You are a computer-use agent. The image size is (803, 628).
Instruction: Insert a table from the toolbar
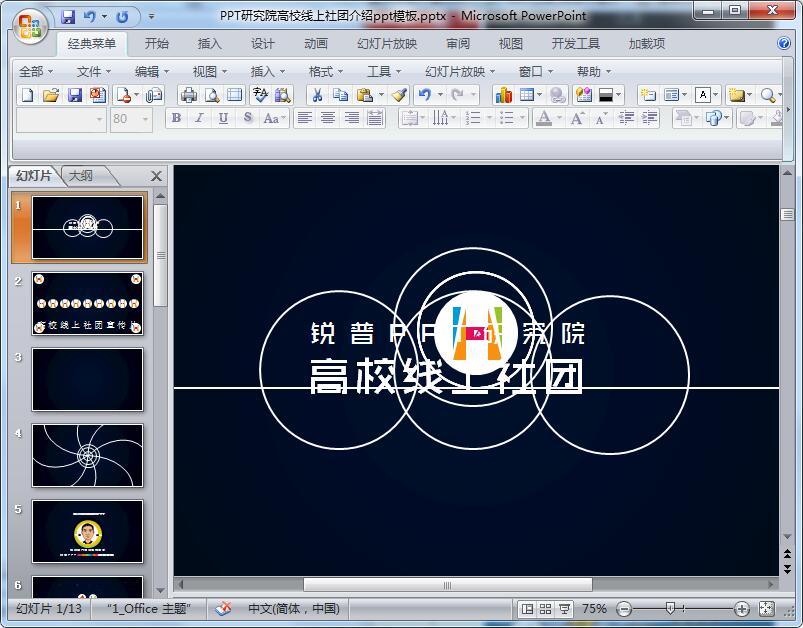[526, 95]
